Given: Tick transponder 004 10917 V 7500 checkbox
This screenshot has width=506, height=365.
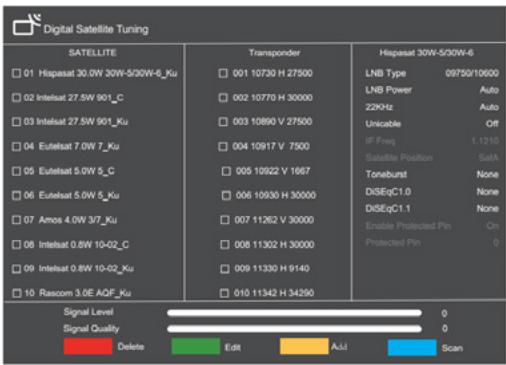Looking at the screenshot, I should (223, 146).
